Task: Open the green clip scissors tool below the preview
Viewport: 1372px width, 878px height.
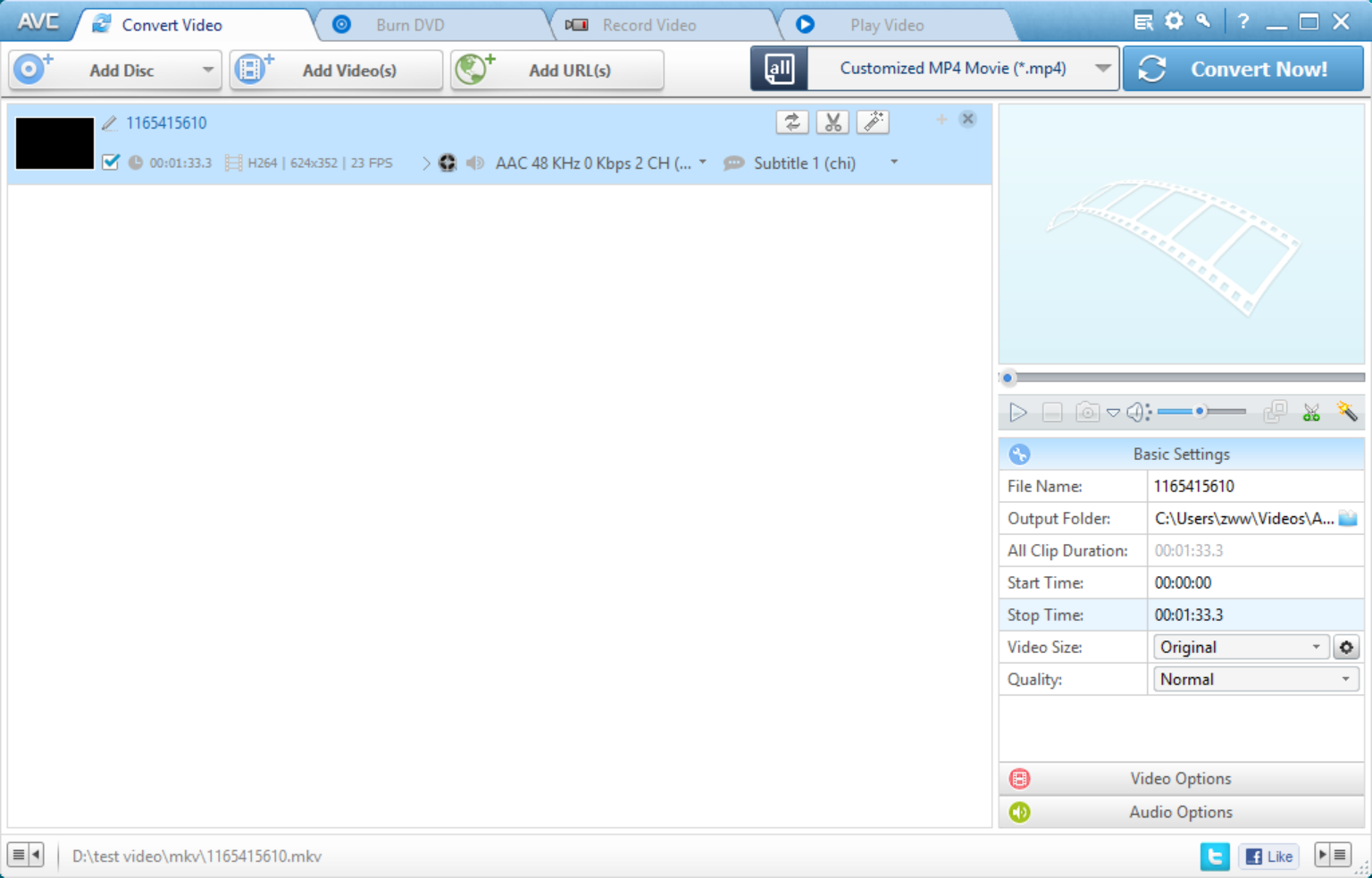Action: pos(1311,412)
